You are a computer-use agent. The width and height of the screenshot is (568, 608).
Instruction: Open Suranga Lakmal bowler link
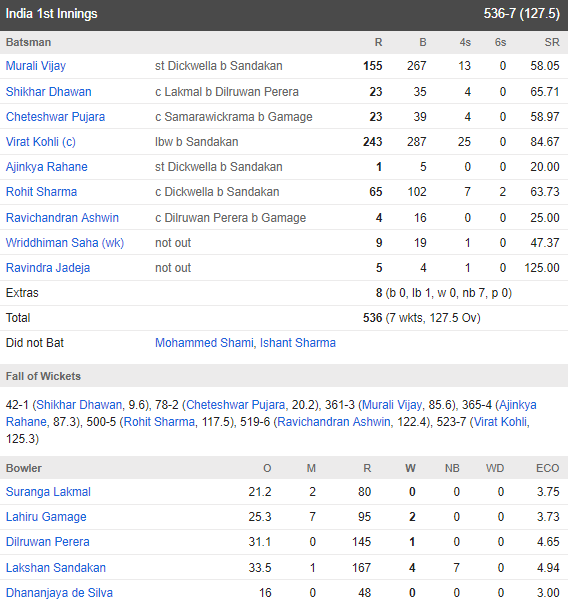coord(48,492)
